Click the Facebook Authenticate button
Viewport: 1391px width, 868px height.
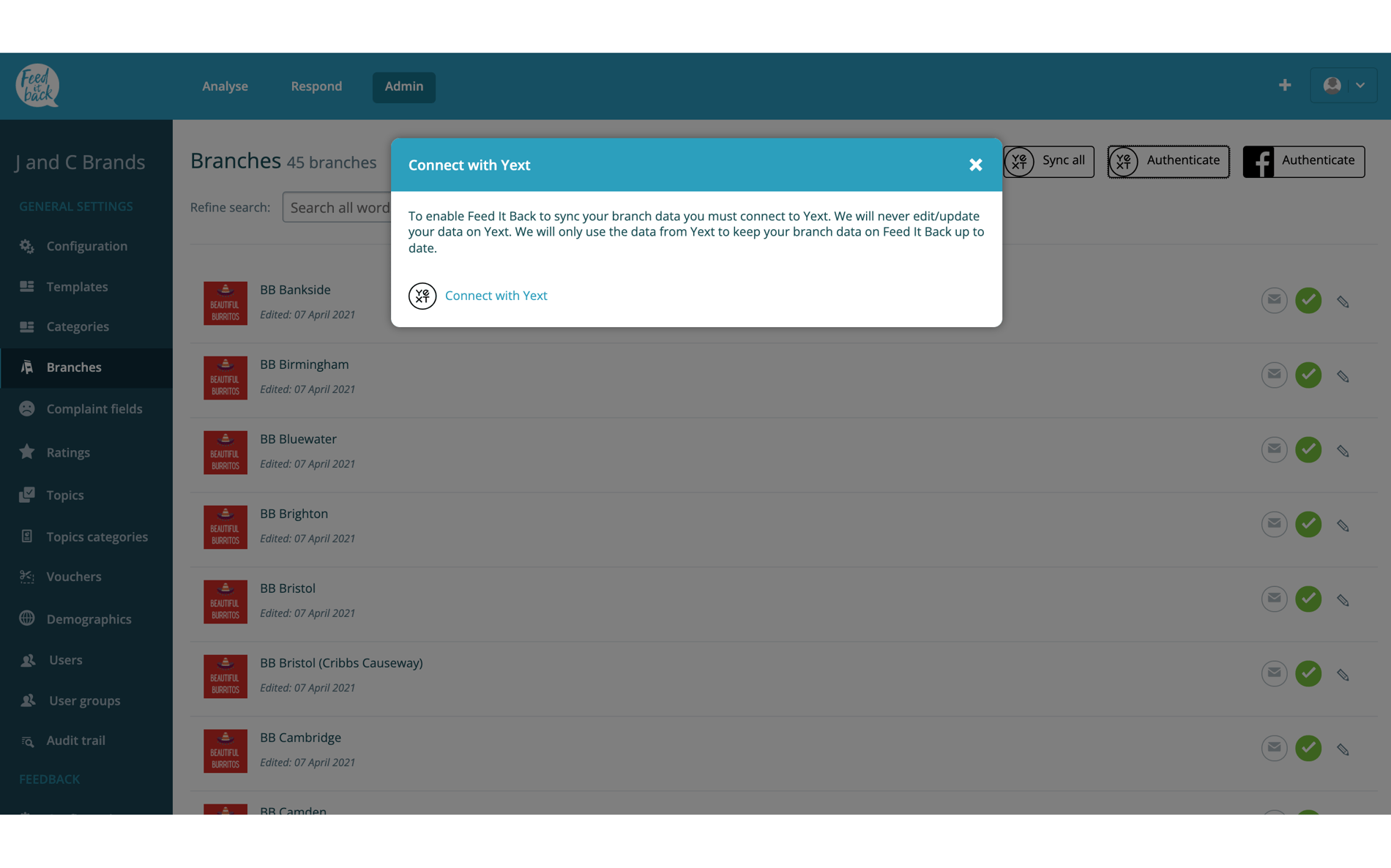(1303, 161)
